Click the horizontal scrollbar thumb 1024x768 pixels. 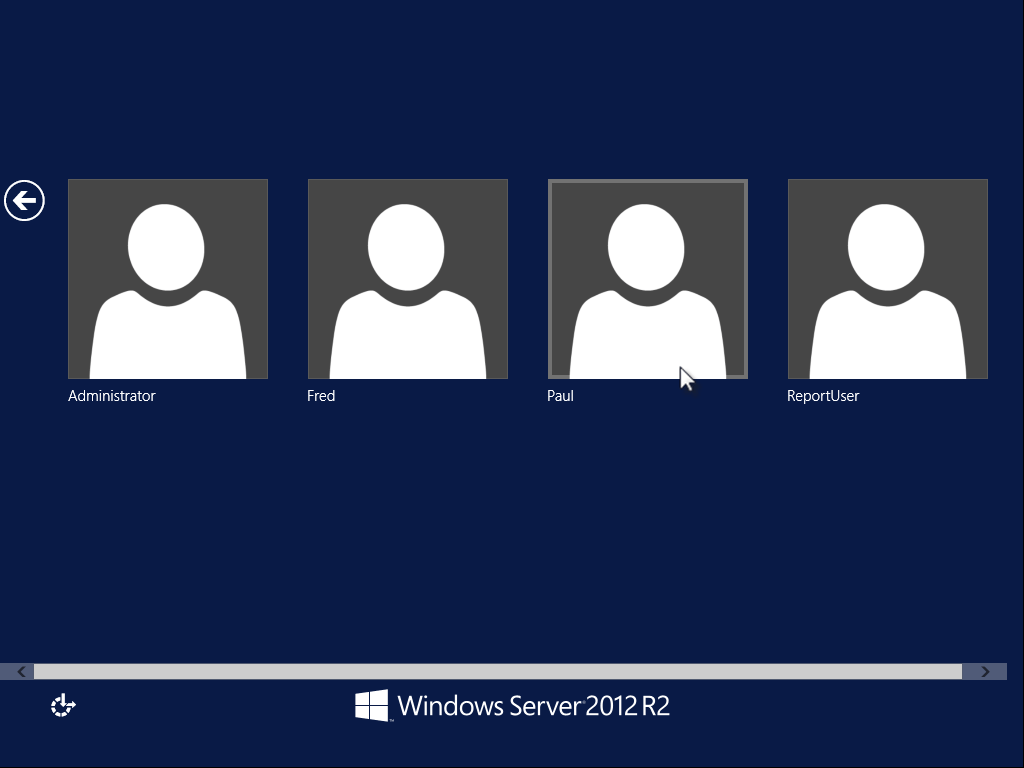pyautogui.click(x=498, y=671)
